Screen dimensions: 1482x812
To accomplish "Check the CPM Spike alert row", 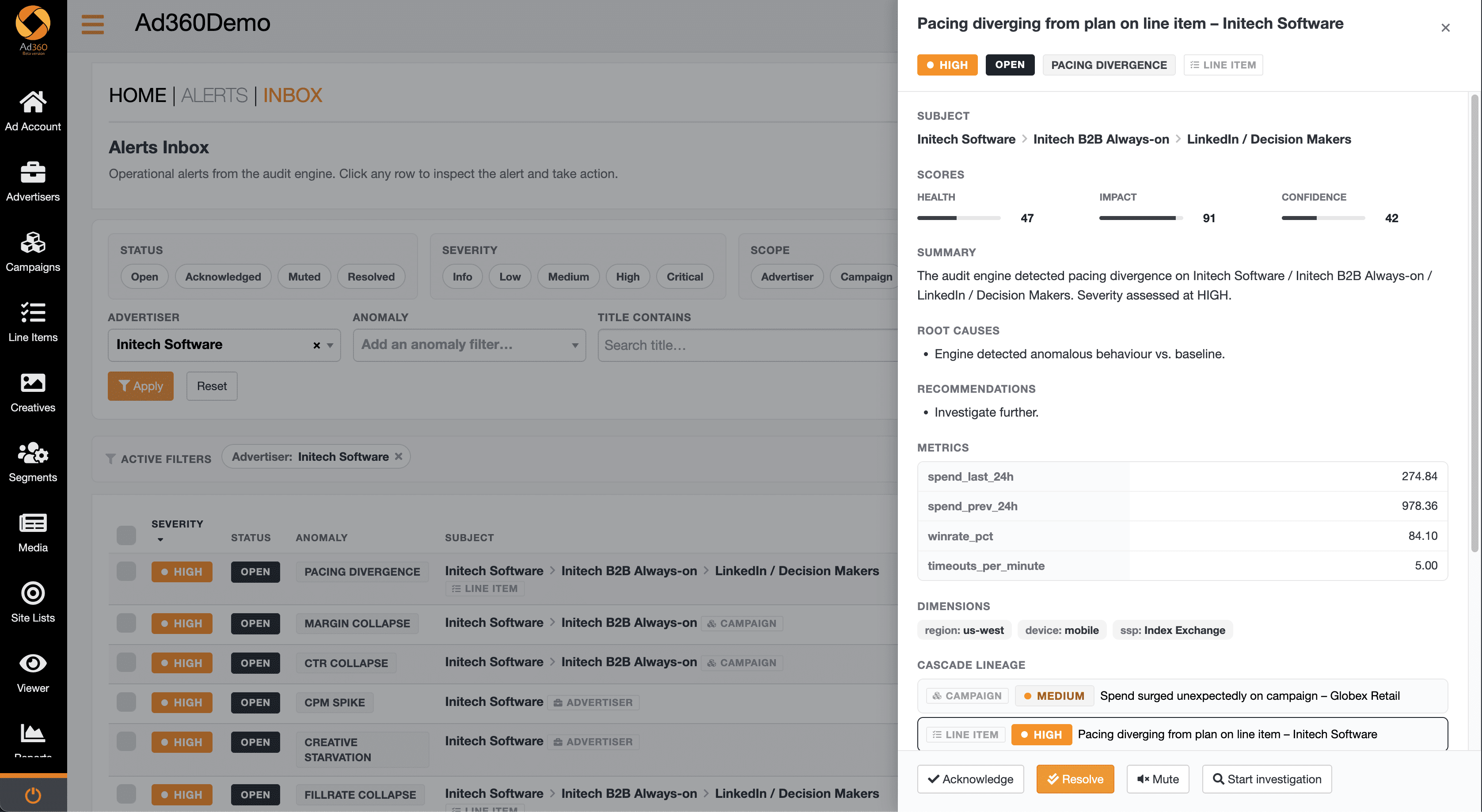I will click(x=126, y=702).
